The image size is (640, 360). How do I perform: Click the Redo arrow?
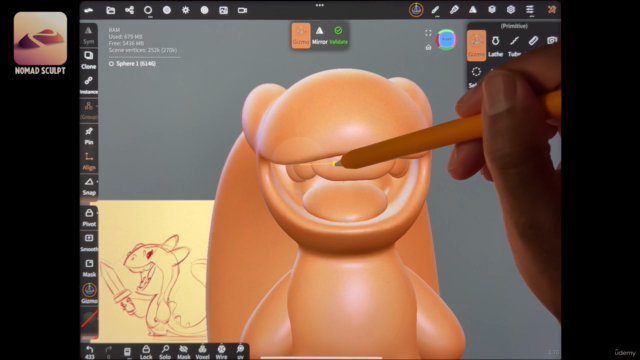click(x=109, y=352)
